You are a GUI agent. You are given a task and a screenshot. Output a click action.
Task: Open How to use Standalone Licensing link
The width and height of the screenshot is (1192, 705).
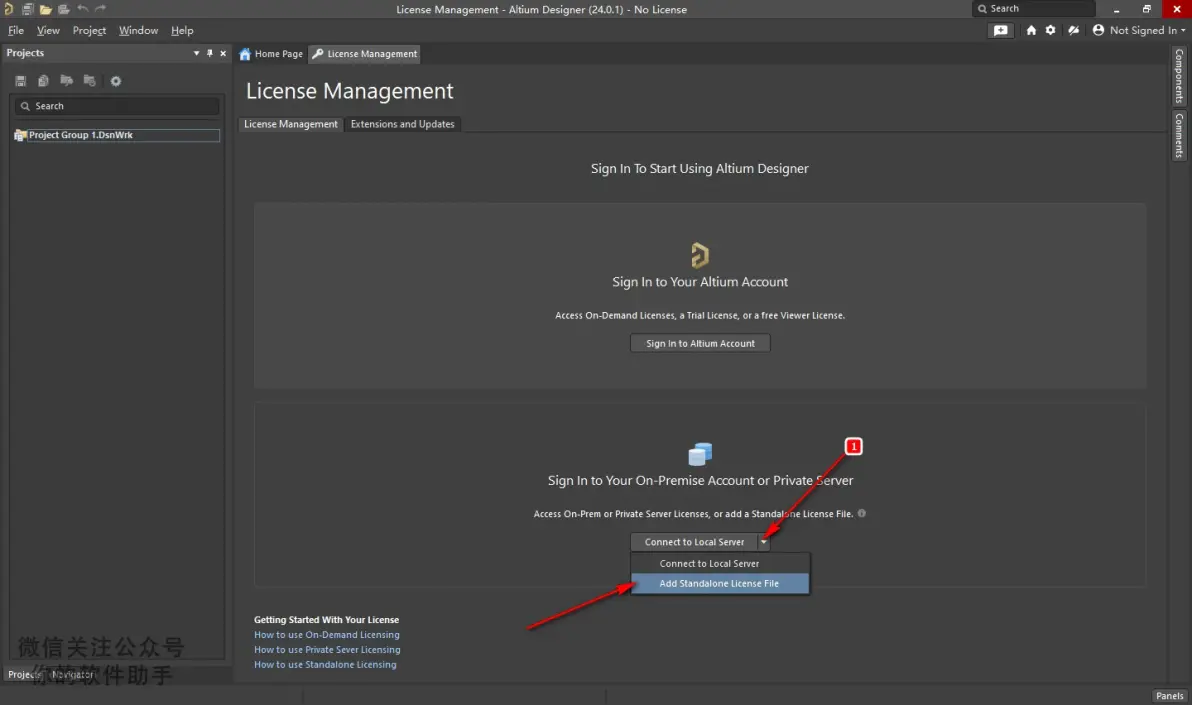(325, 664)
